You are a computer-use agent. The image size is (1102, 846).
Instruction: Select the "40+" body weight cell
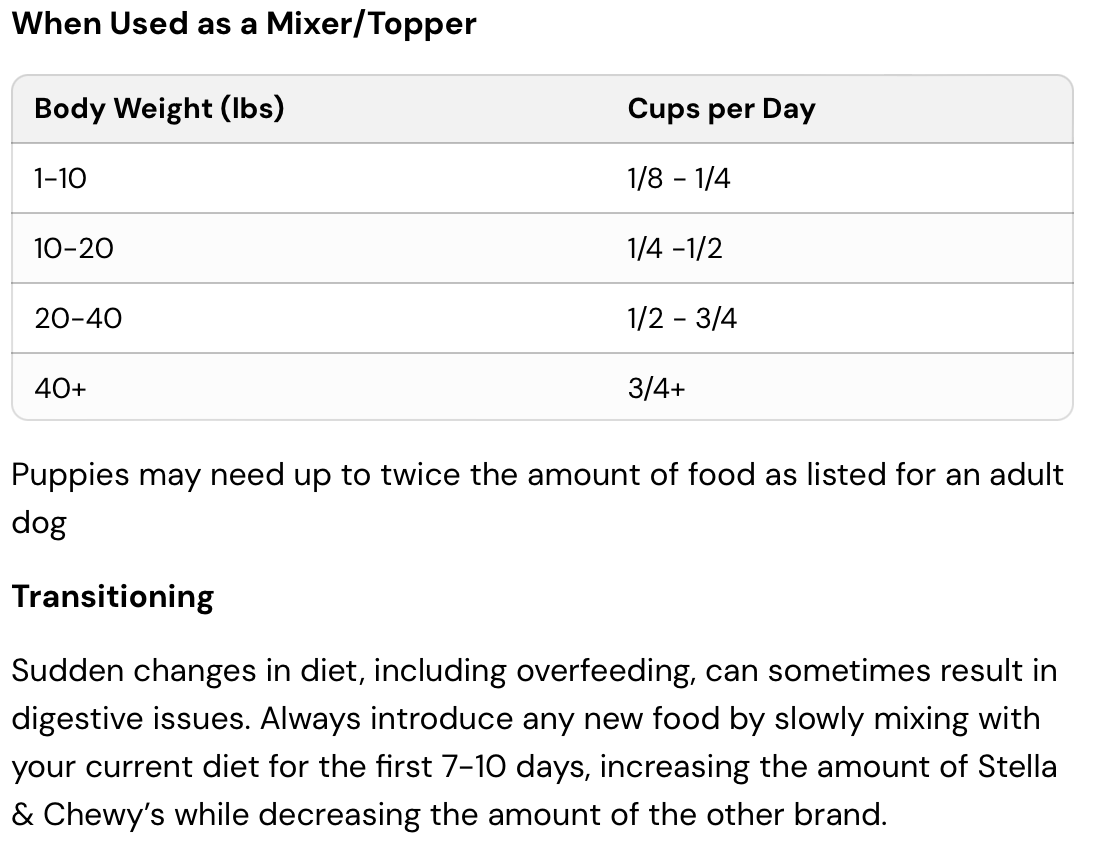60,388
